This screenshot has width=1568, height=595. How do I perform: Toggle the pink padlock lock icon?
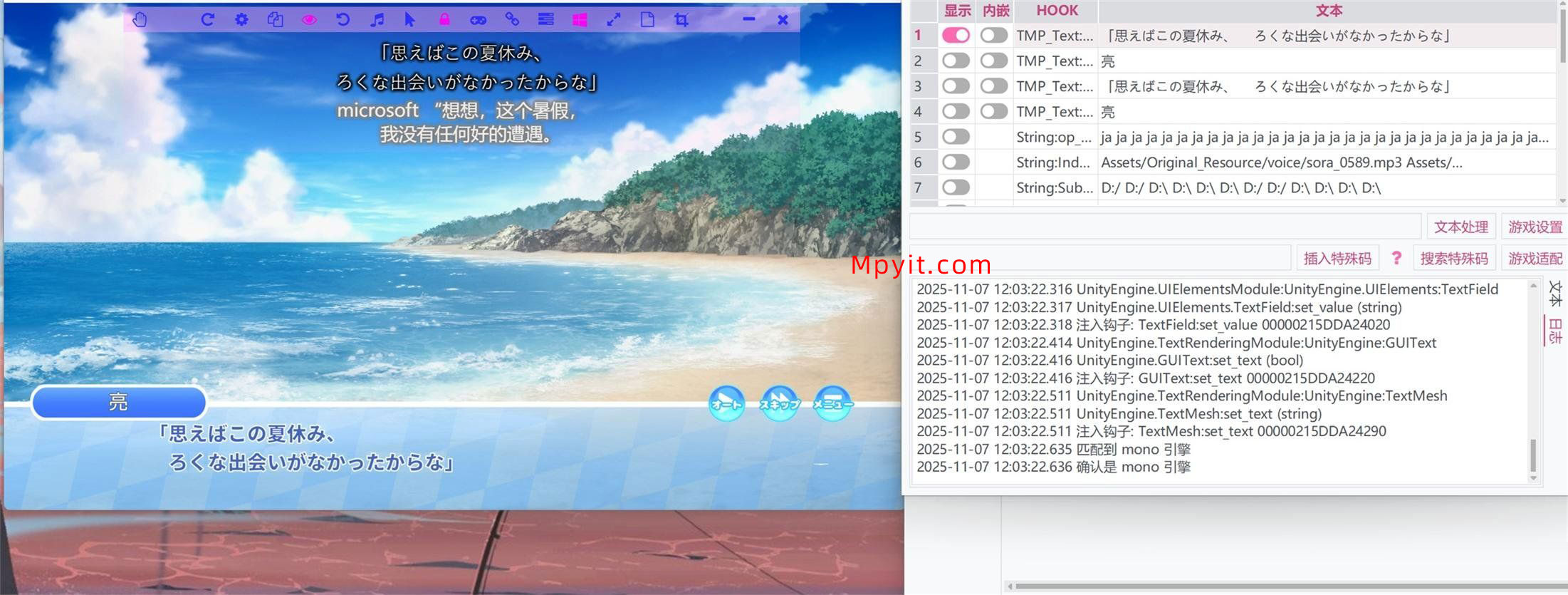[444, 20]
